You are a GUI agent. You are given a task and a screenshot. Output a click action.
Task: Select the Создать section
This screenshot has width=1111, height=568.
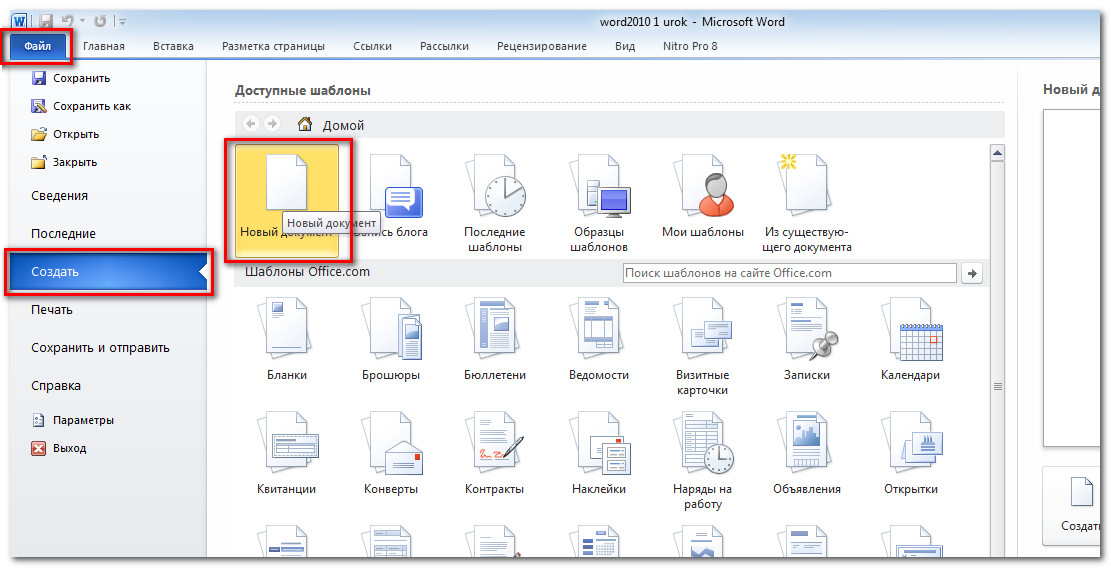pos(108,272)
